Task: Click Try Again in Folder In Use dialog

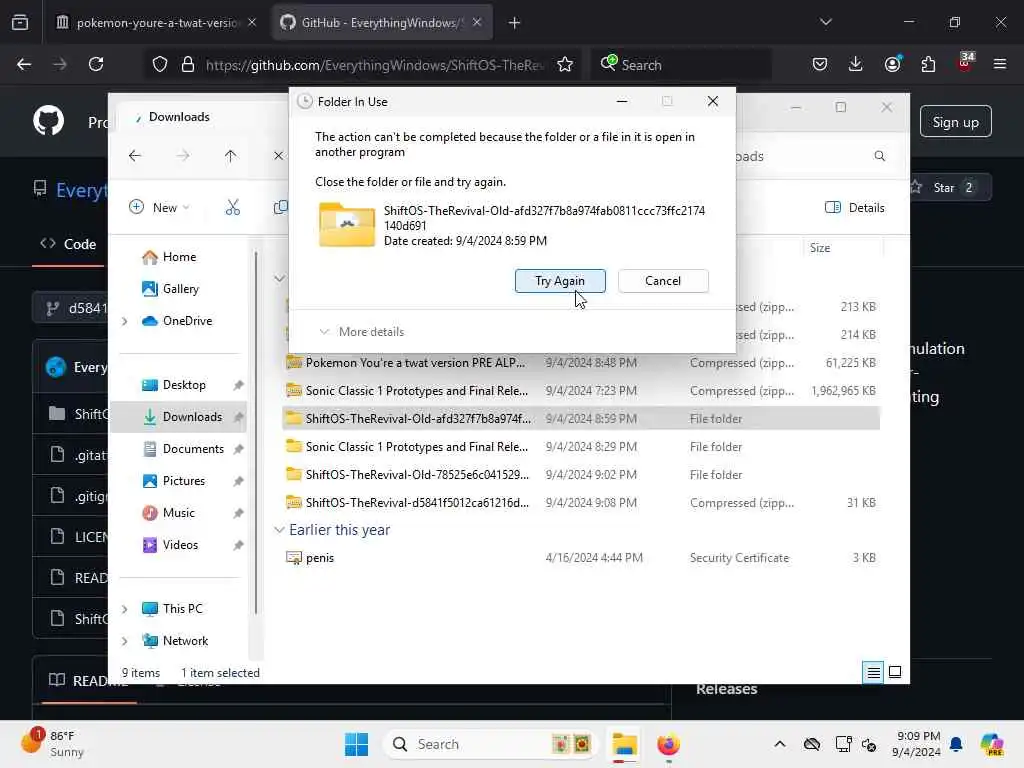Action: 560,281
